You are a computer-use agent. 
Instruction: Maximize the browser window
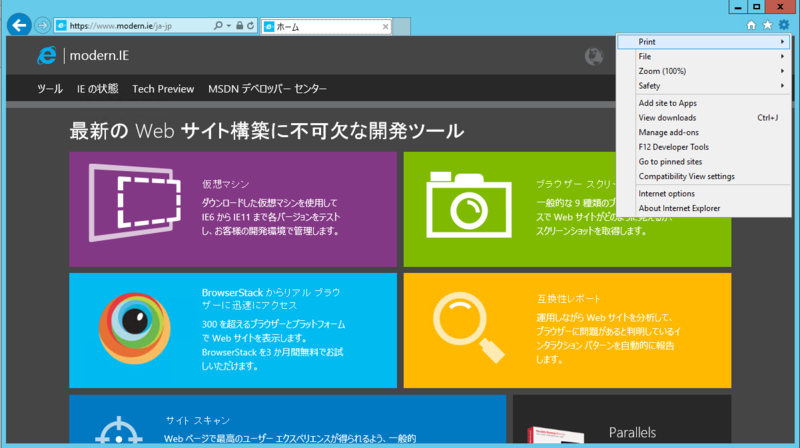[757, 7]
